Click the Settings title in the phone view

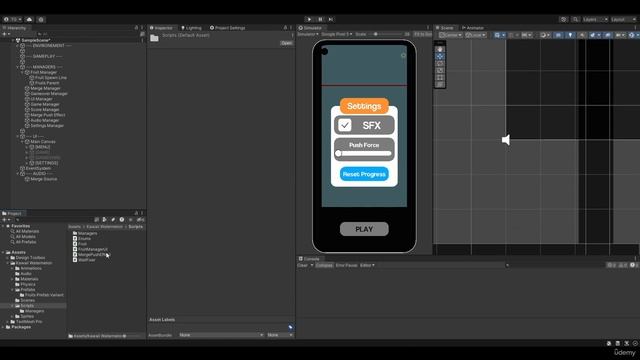click(x=364, y=106)
